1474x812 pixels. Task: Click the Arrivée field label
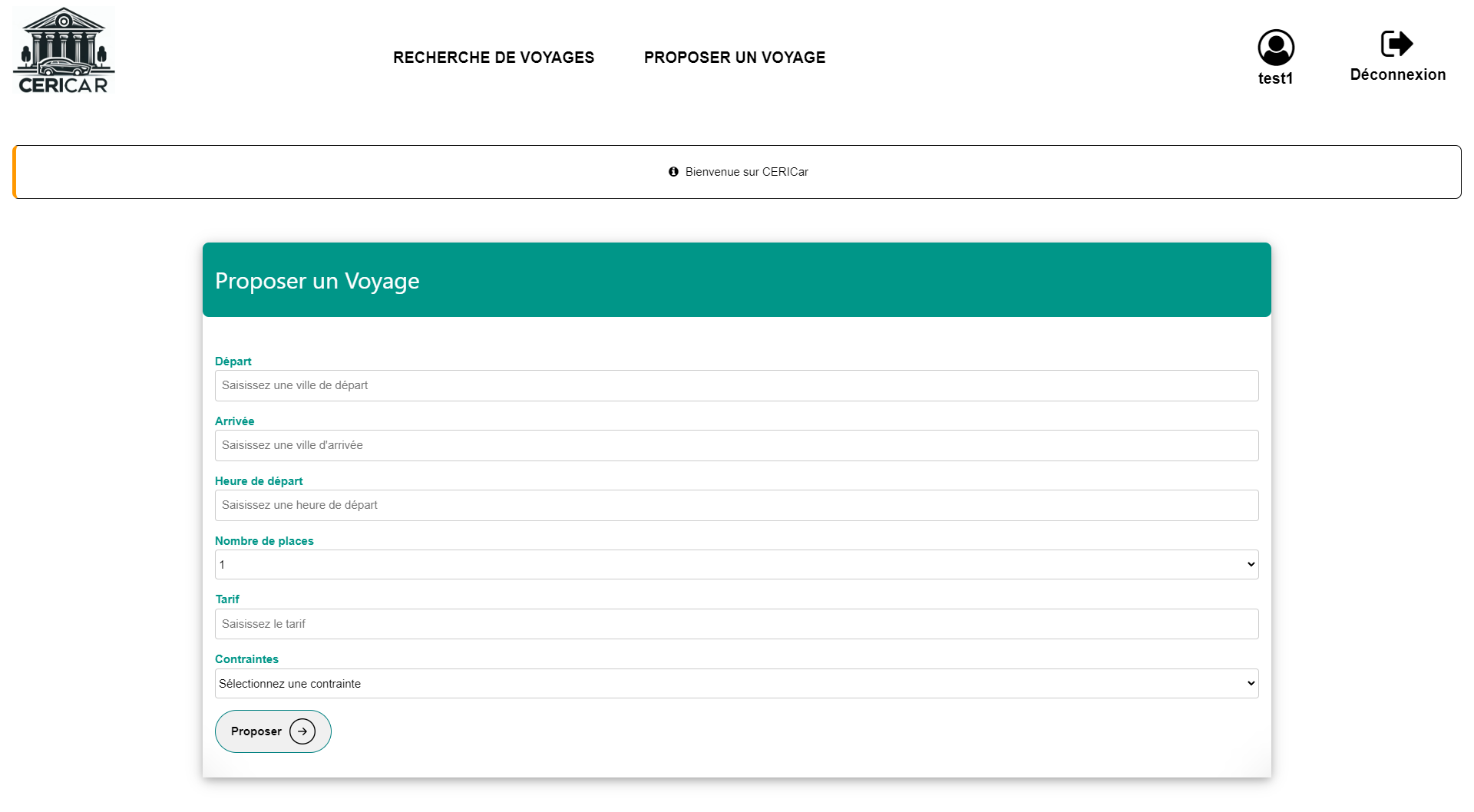(235, 421)
